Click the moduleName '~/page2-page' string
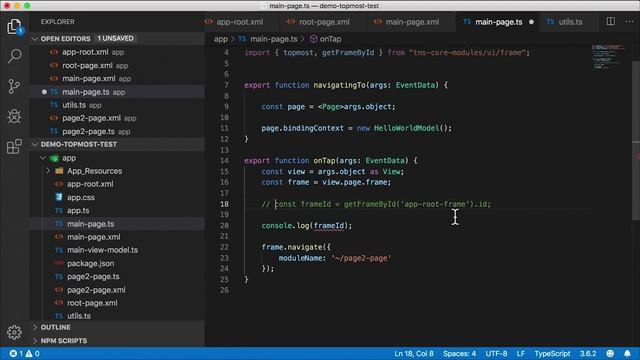Viewport: 640px width, 360px height. point(361,258)
